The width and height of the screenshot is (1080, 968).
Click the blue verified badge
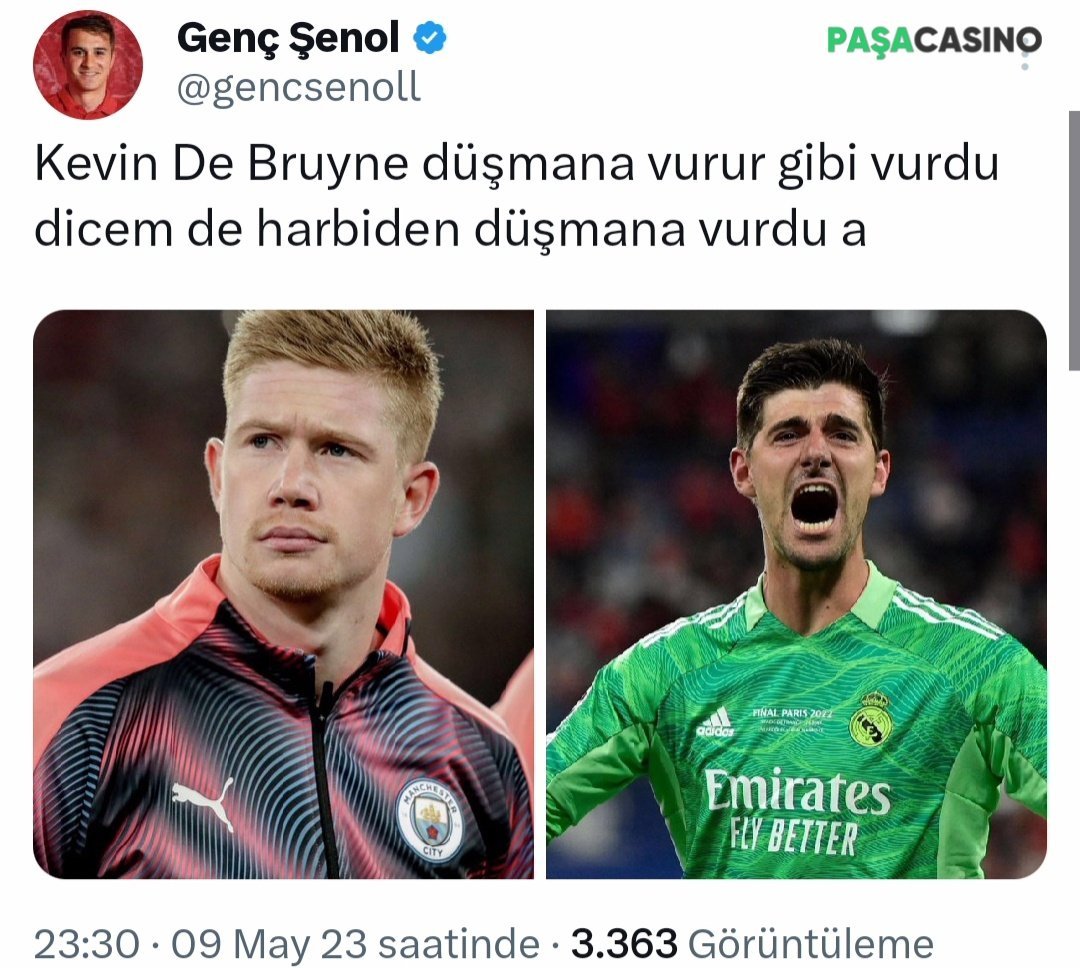(x=430, y=38)
